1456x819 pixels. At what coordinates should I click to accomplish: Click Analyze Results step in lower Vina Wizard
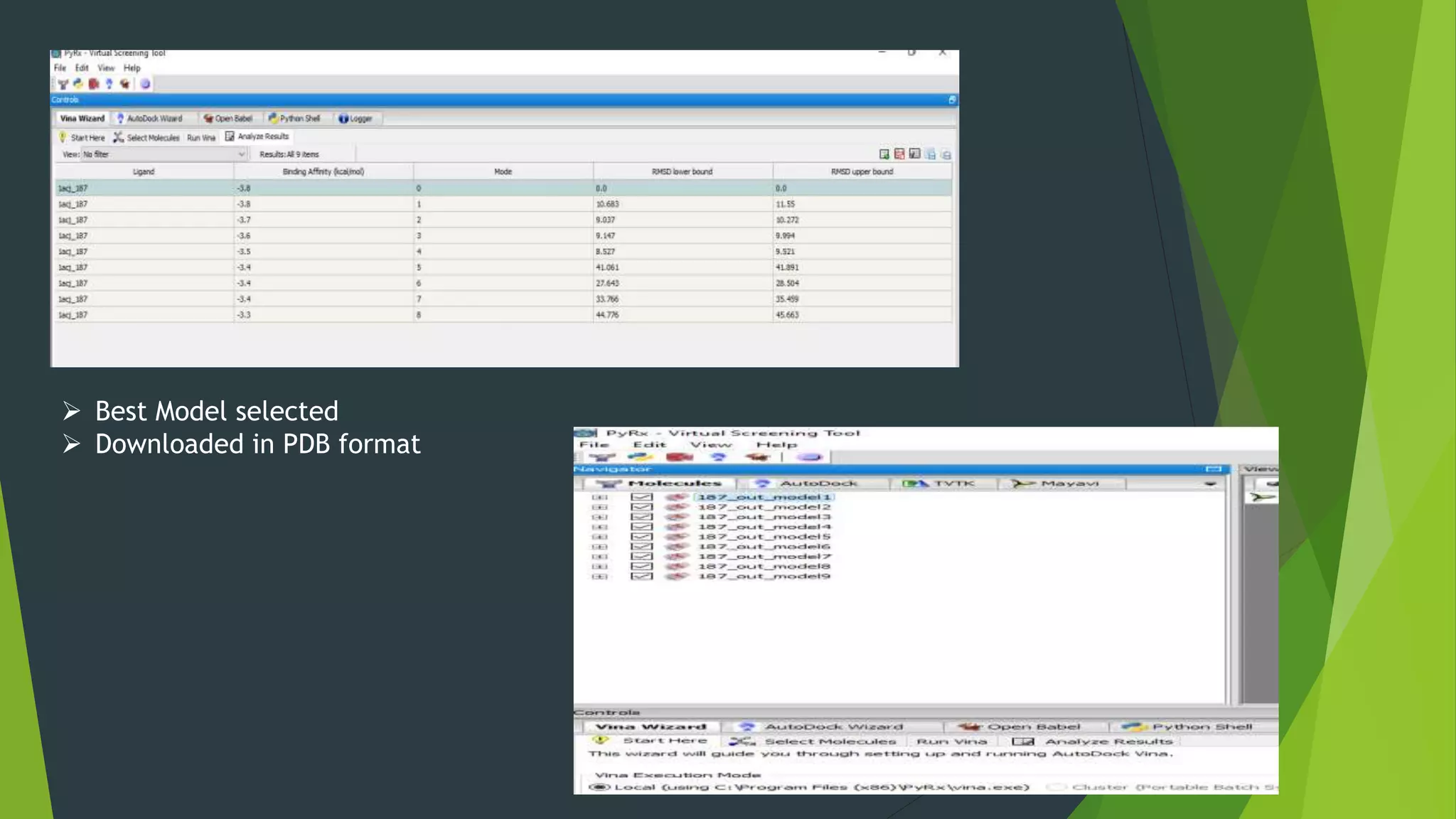click(1093, 742)
